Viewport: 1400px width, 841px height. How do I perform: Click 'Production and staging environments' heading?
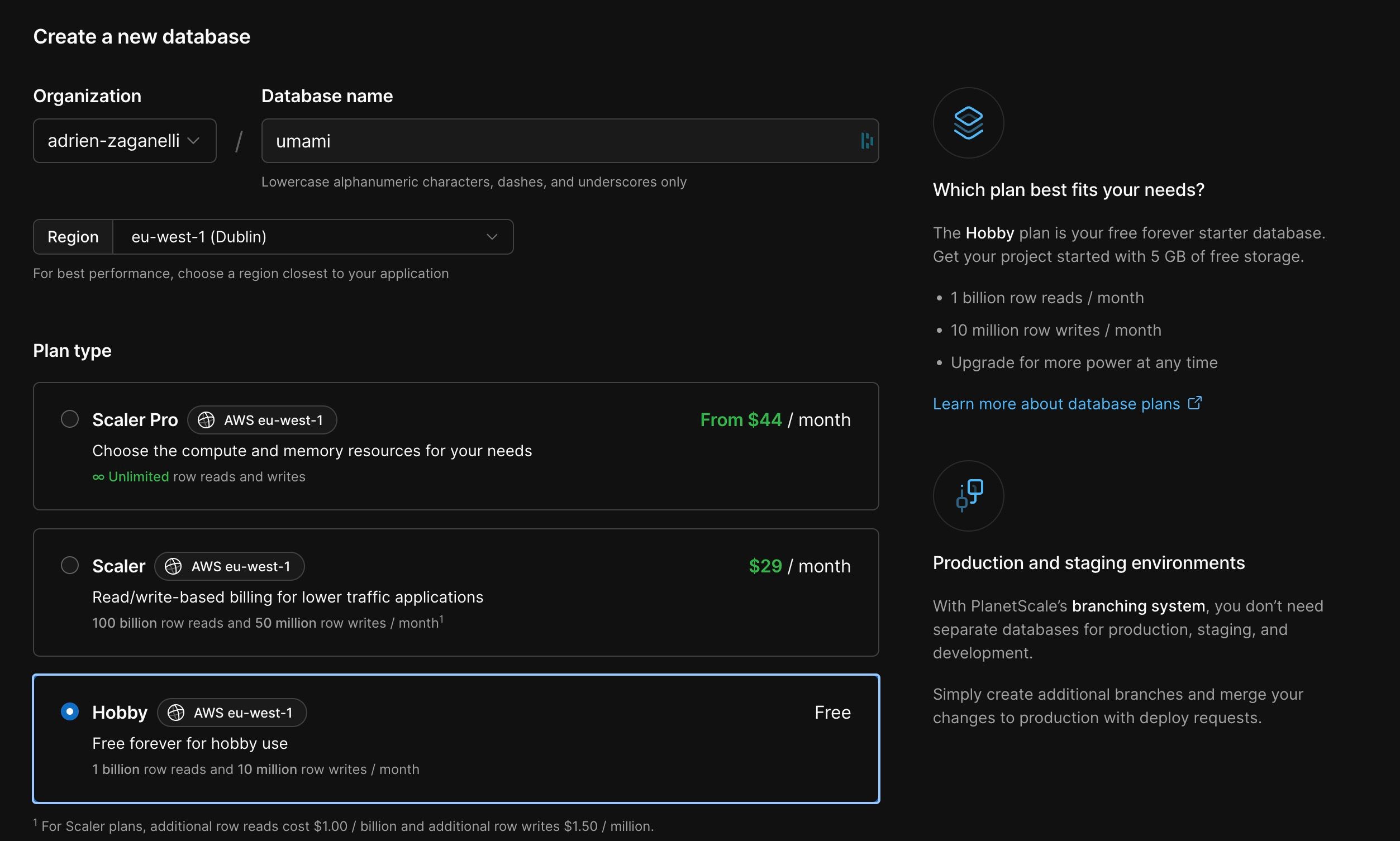(x=1089, y=563)
